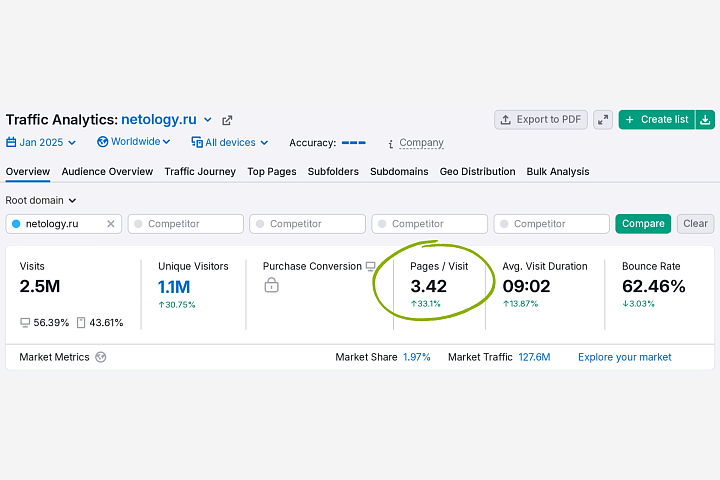Click the Visits 2.5M value

(39, 286)
